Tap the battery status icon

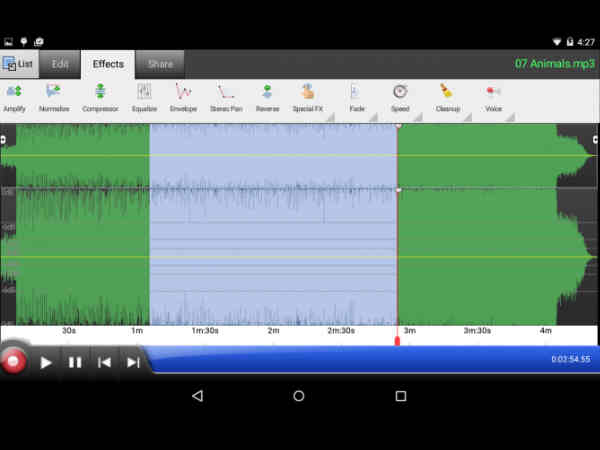coord(570,42)
